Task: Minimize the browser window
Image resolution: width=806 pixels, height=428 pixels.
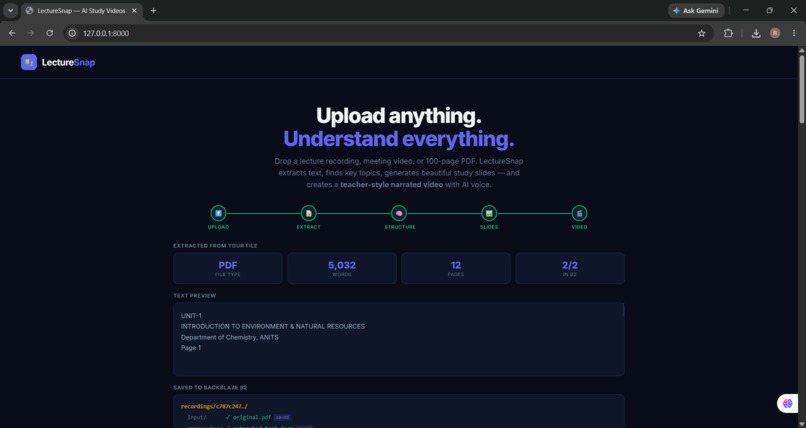Action: pos(746,10)
